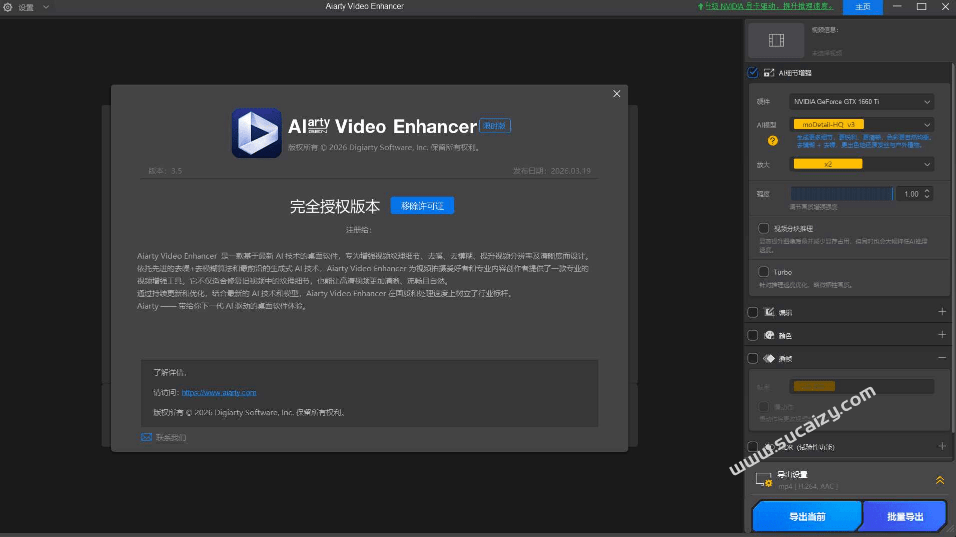Expand the 颜色 color section with plus
This screenshot has width=956, height=537.
click(942, 335)
